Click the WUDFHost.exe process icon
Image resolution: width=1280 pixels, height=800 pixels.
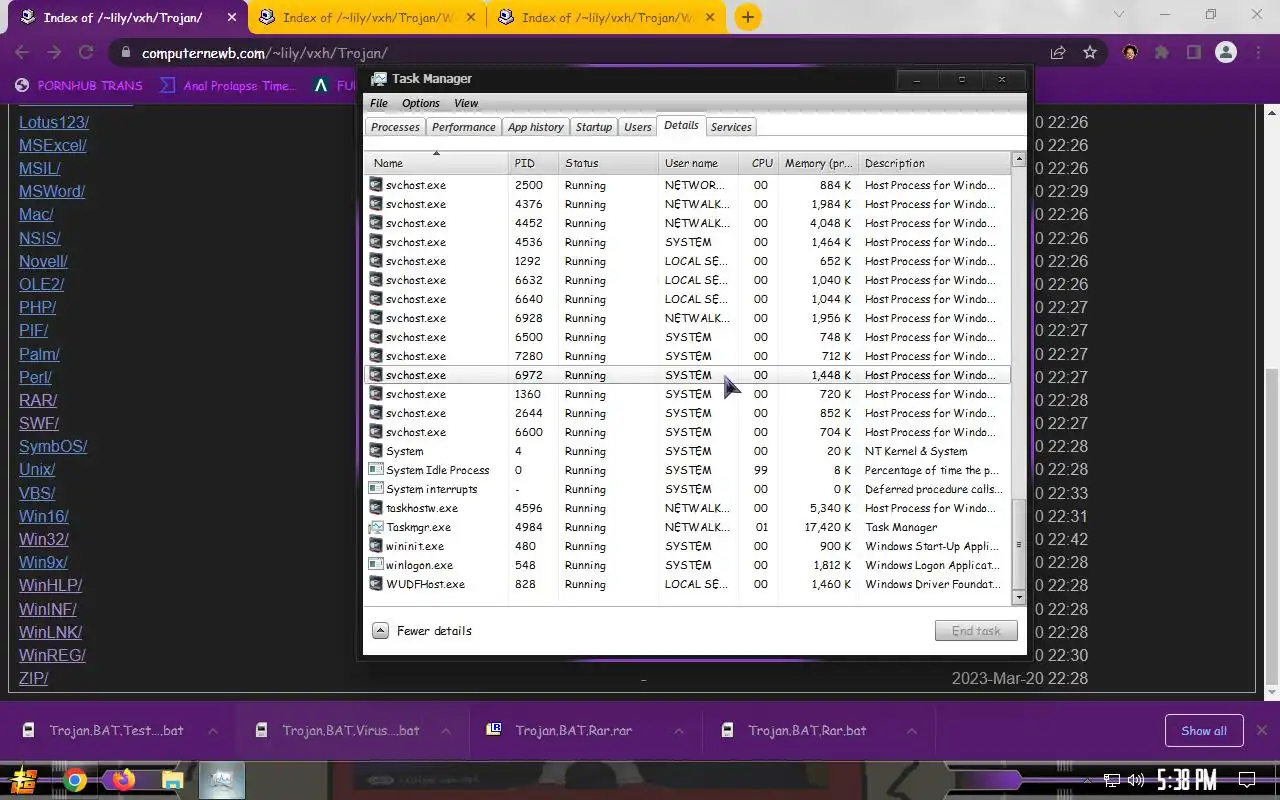click(x=376, y=584)
